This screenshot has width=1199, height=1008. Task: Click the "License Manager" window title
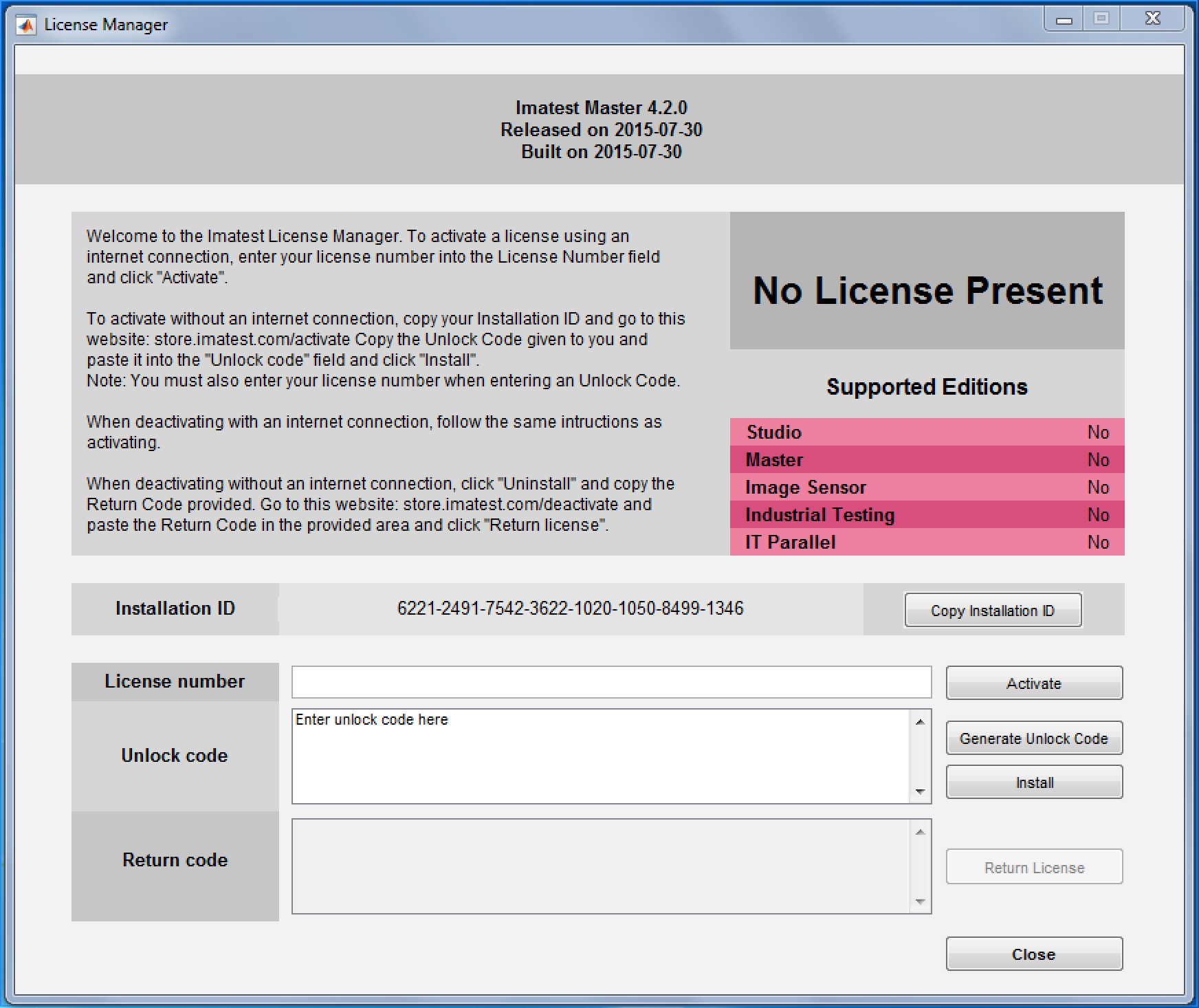pos(106,25)
